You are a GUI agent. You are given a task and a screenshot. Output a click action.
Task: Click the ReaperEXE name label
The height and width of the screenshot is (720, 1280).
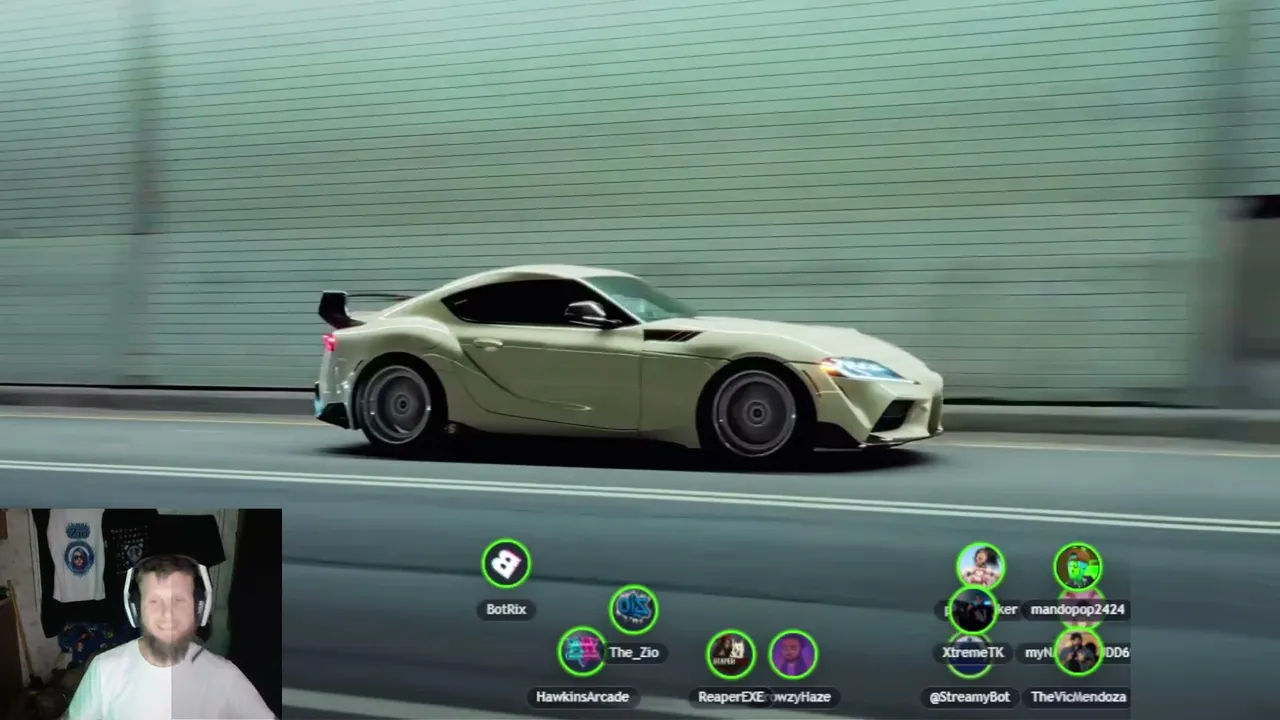point(731,697)
